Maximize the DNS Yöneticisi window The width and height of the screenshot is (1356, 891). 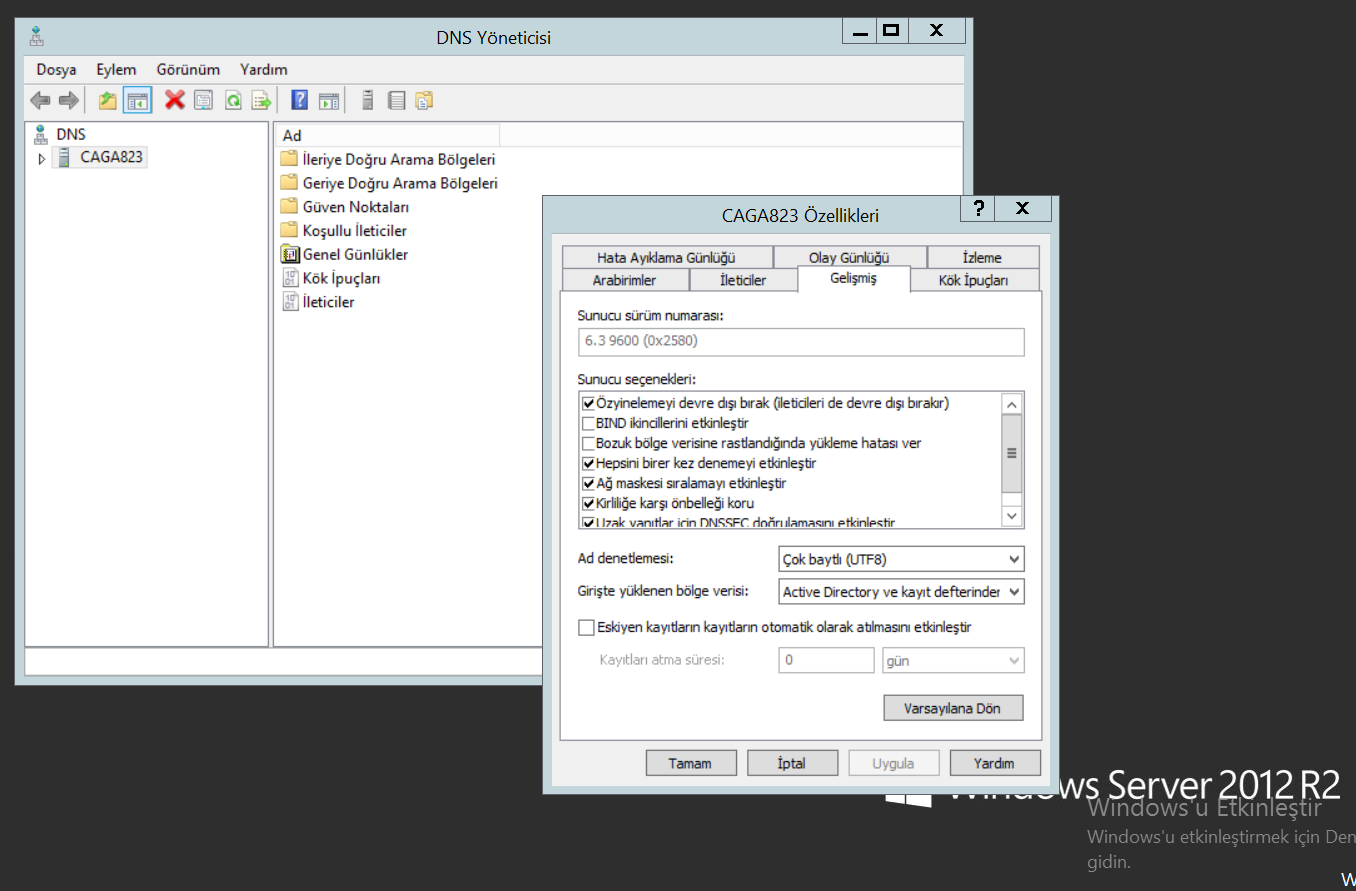point(891,31)
